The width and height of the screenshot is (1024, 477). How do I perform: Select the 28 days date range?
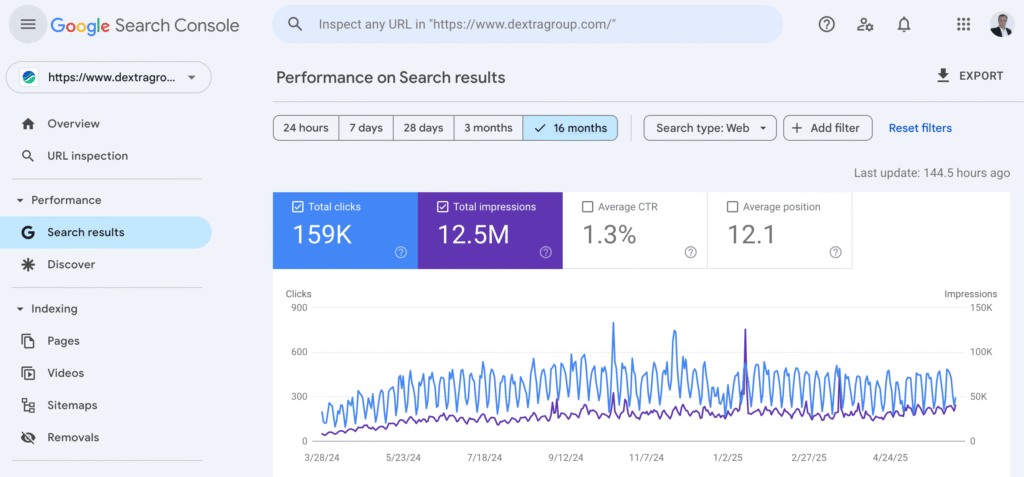423,128
